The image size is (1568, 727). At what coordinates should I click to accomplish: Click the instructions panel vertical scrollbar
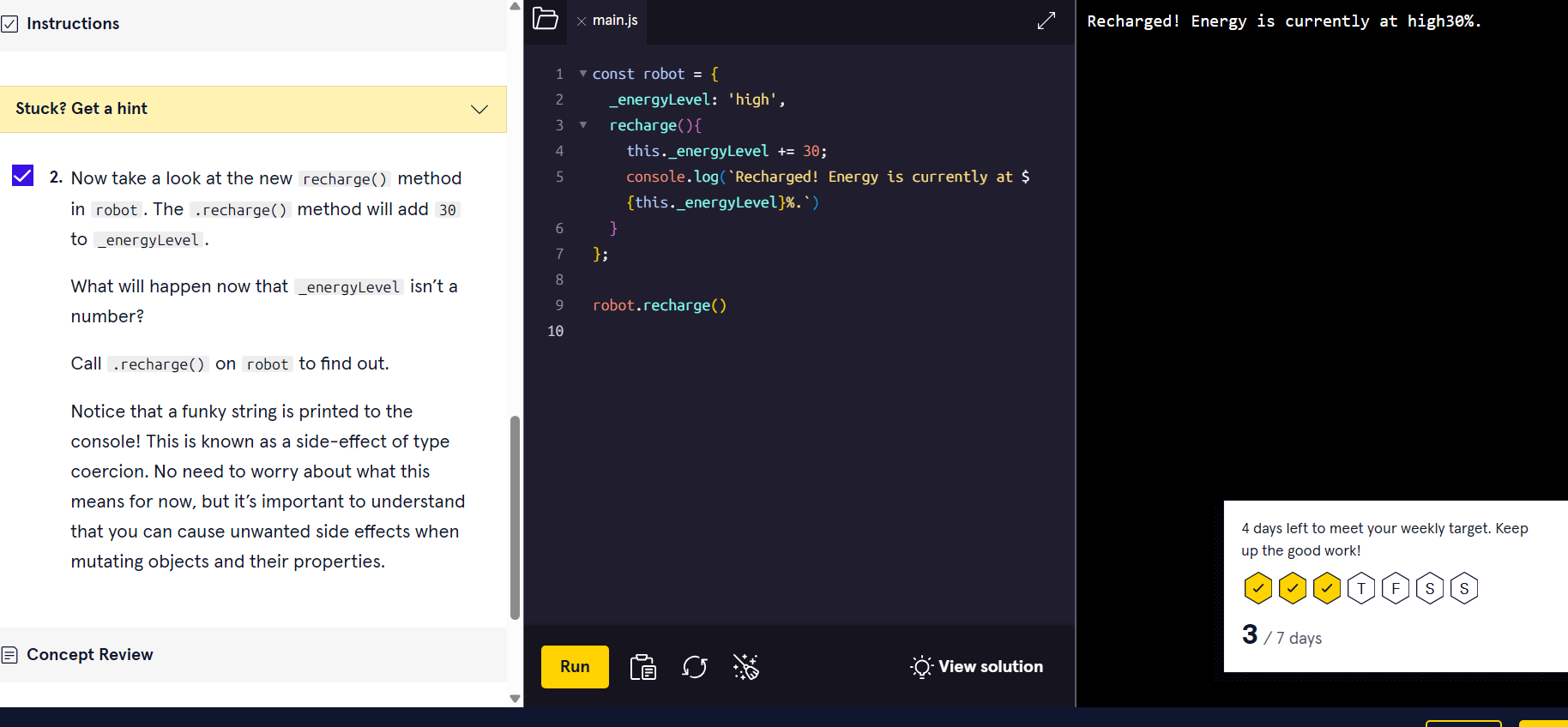pyautogui.click(x=515, y=516)
